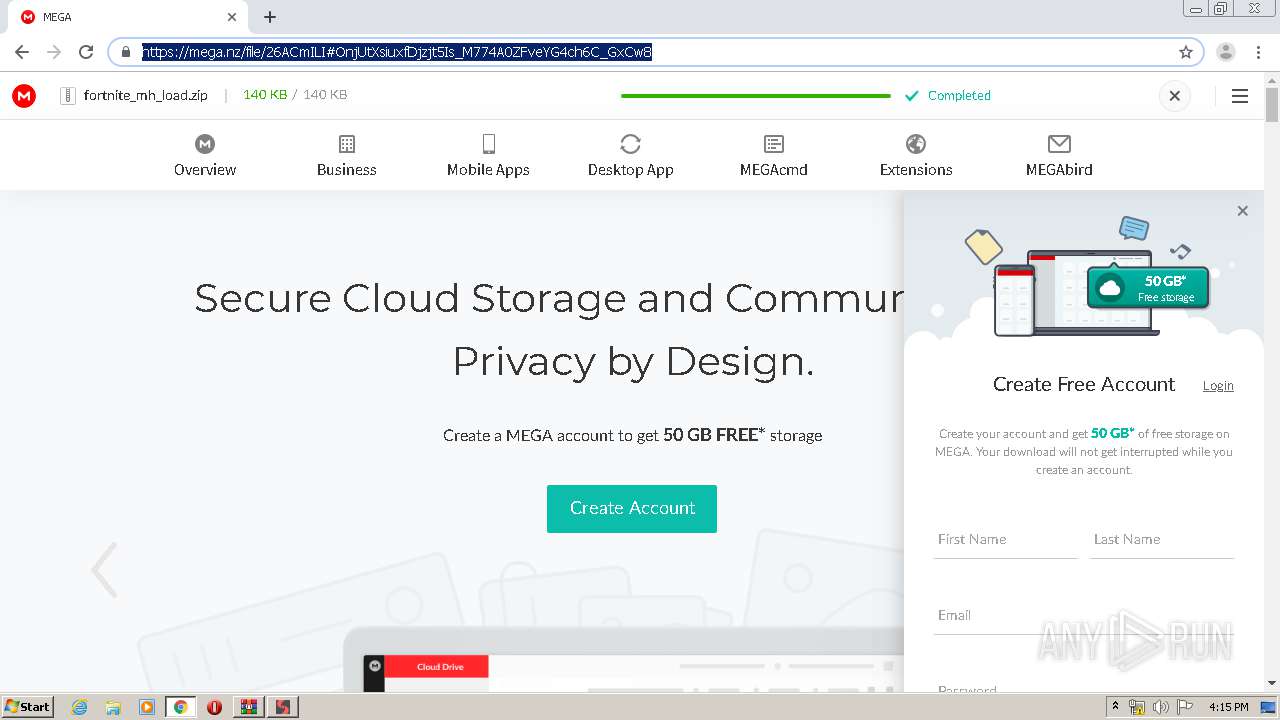The height and width of the screenshot is (720, 1280).
Task: Open the Mobile Apps section
Action: [x=488, y=156]
